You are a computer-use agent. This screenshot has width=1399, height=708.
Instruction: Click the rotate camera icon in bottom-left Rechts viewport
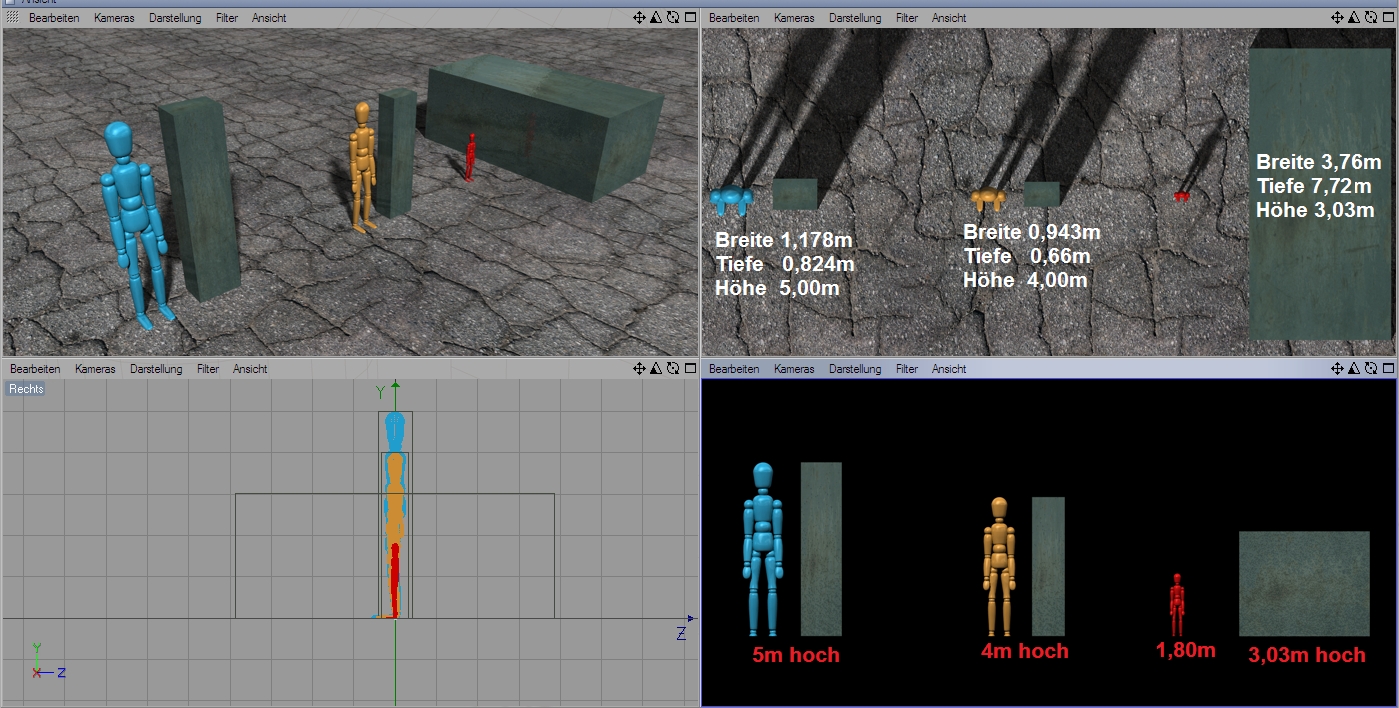coord(673,369)
